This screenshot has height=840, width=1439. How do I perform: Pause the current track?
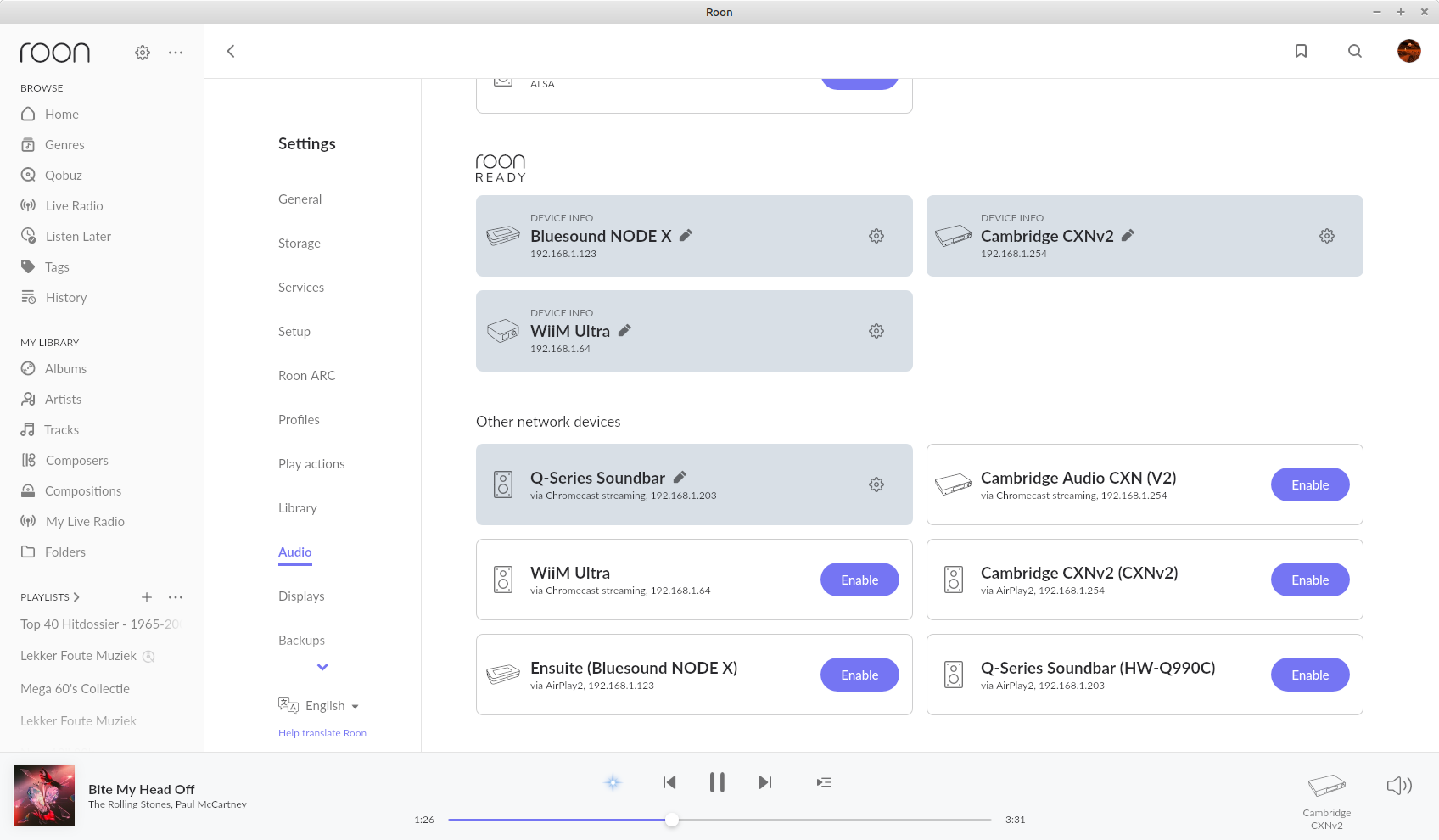pos(717,782)
